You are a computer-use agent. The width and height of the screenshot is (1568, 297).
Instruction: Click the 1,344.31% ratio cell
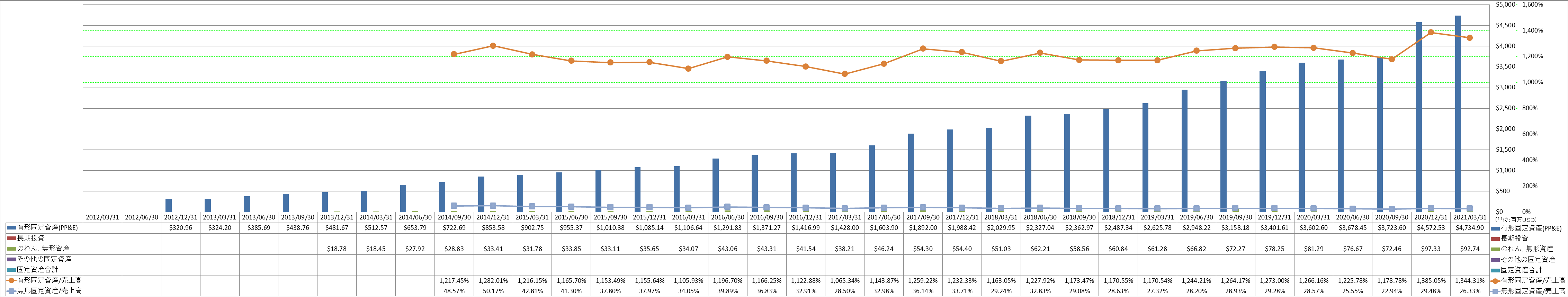pos(1470,281)
